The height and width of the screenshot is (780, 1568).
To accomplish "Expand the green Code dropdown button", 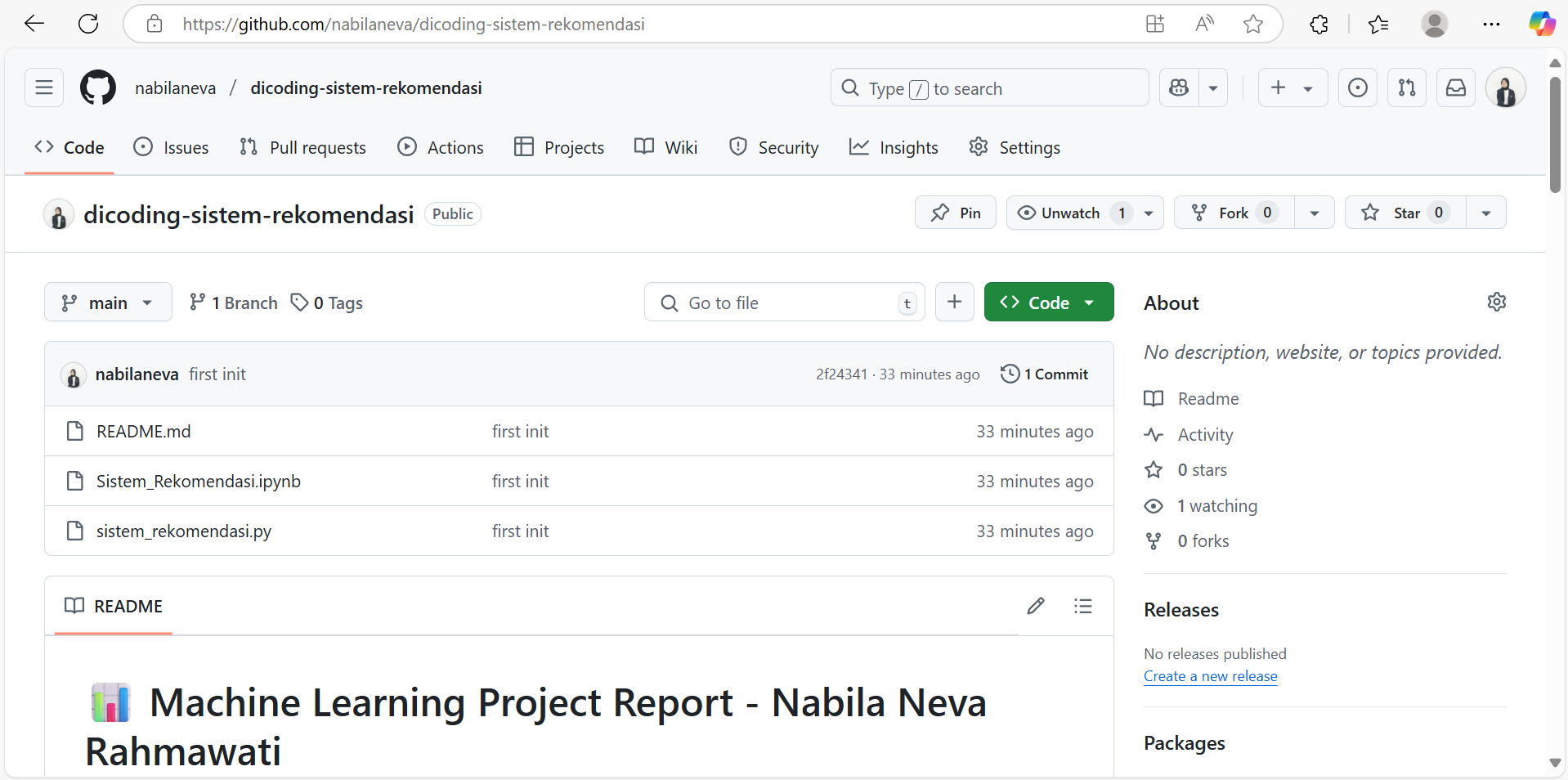I will pos(1049,302).
